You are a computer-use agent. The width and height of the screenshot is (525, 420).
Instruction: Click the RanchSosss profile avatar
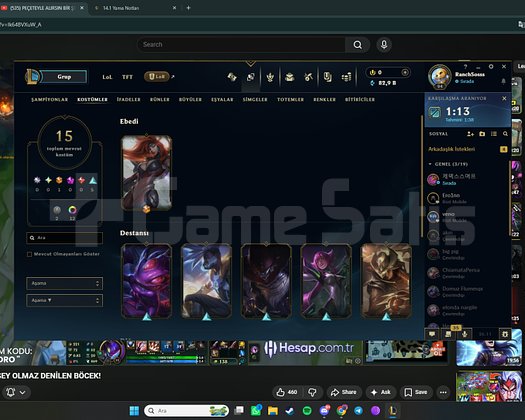point(440,76)
